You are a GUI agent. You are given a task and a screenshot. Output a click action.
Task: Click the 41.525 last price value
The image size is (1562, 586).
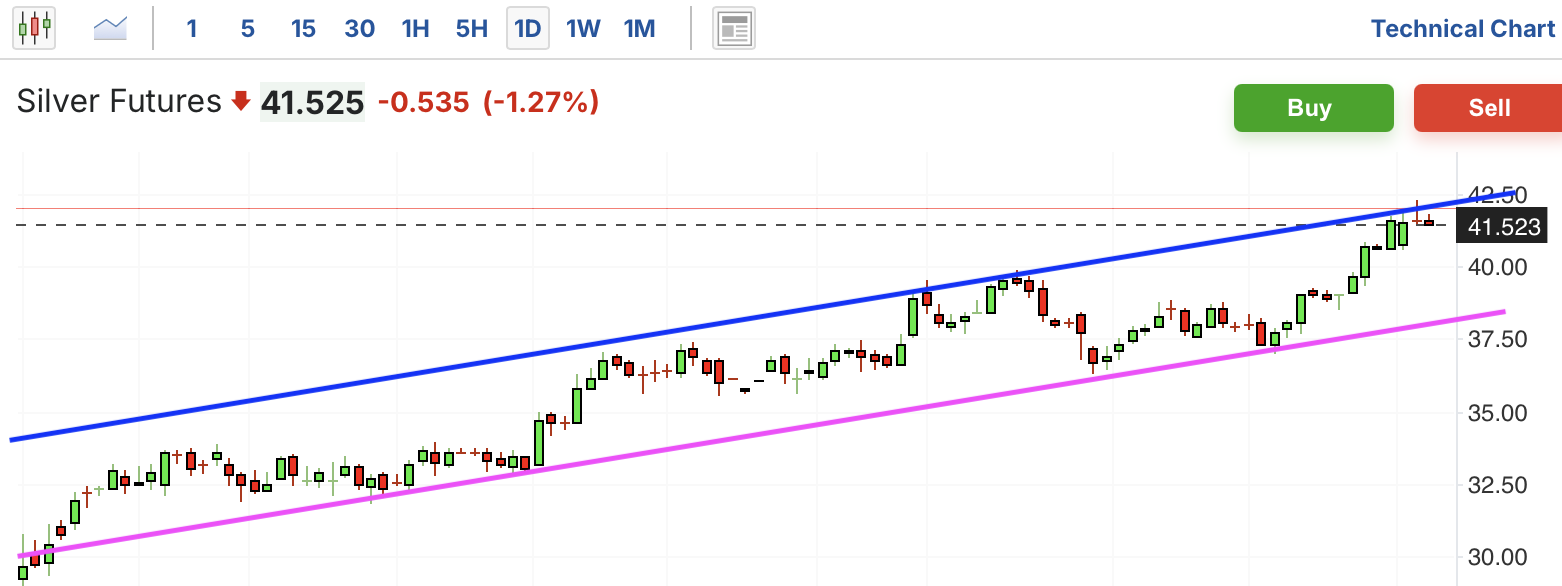(312, 102)
